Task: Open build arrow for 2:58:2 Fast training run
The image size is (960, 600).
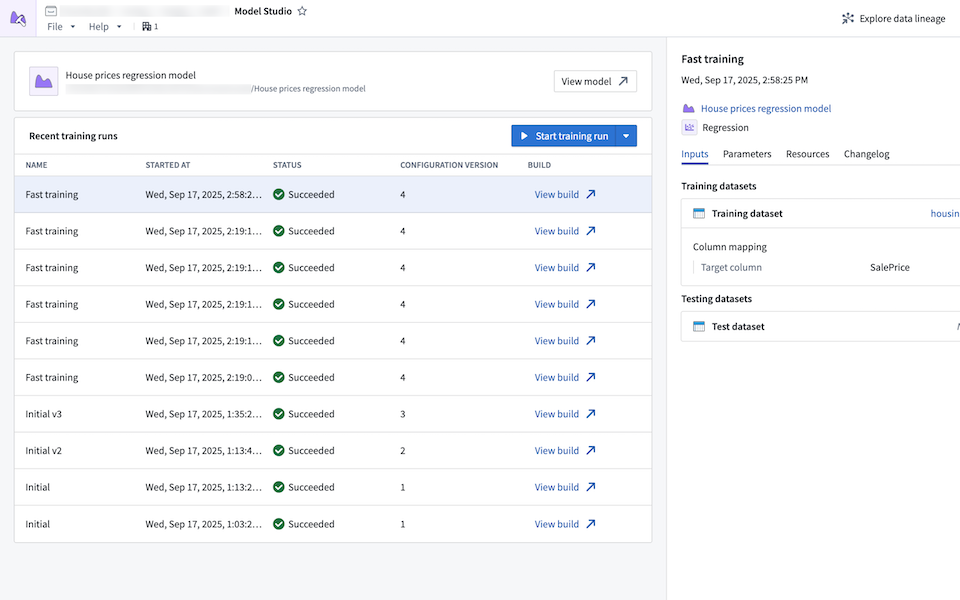Action: coord(591,194)
